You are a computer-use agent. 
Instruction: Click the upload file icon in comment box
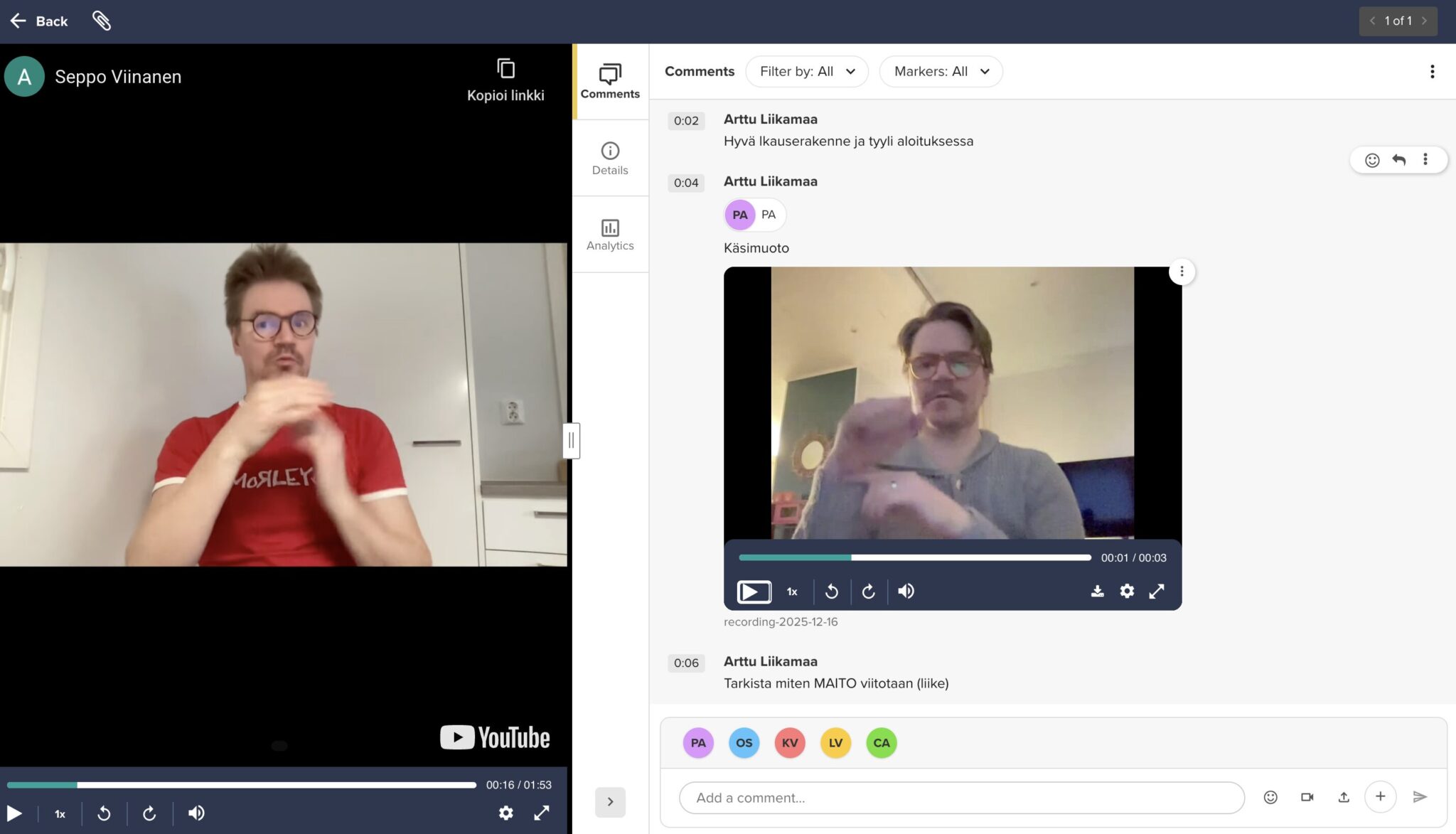[1343, 797]
